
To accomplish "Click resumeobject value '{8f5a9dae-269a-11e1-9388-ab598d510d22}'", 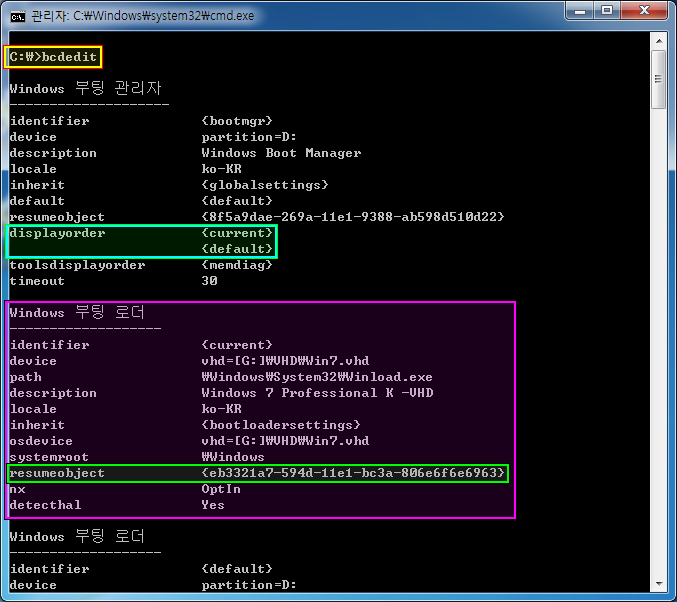I will (353, 217).
